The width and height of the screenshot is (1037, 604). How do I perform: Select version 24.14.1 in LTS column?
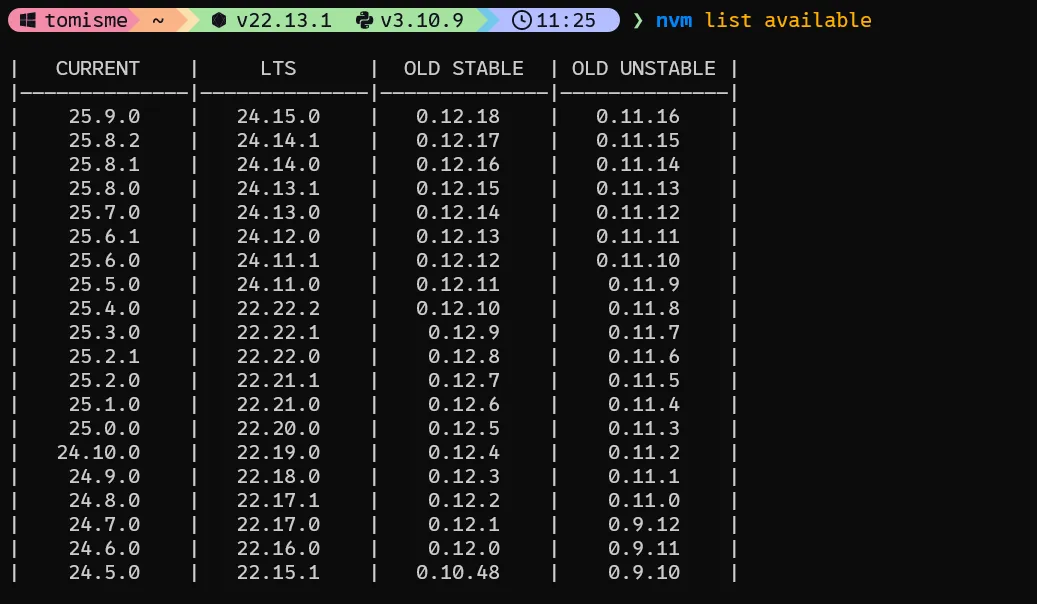(278, 140)
